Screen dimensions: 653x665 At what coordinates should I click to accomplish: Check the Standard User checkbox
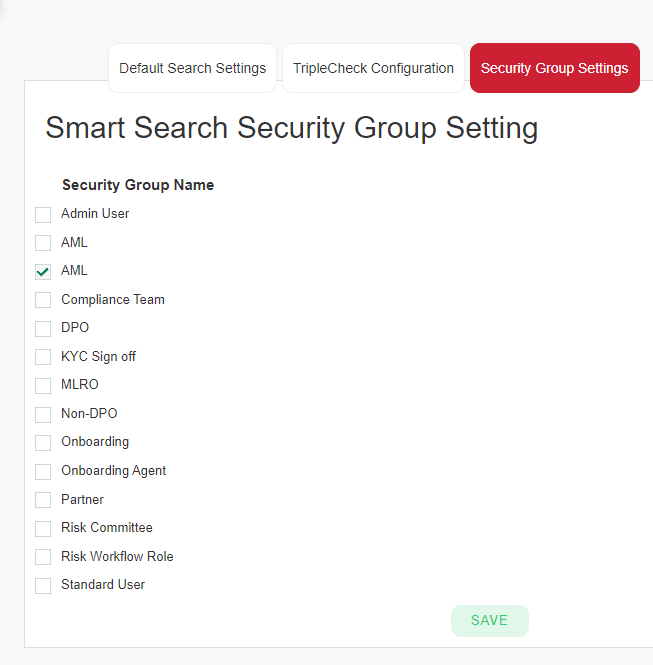click(x=43, y=586)
